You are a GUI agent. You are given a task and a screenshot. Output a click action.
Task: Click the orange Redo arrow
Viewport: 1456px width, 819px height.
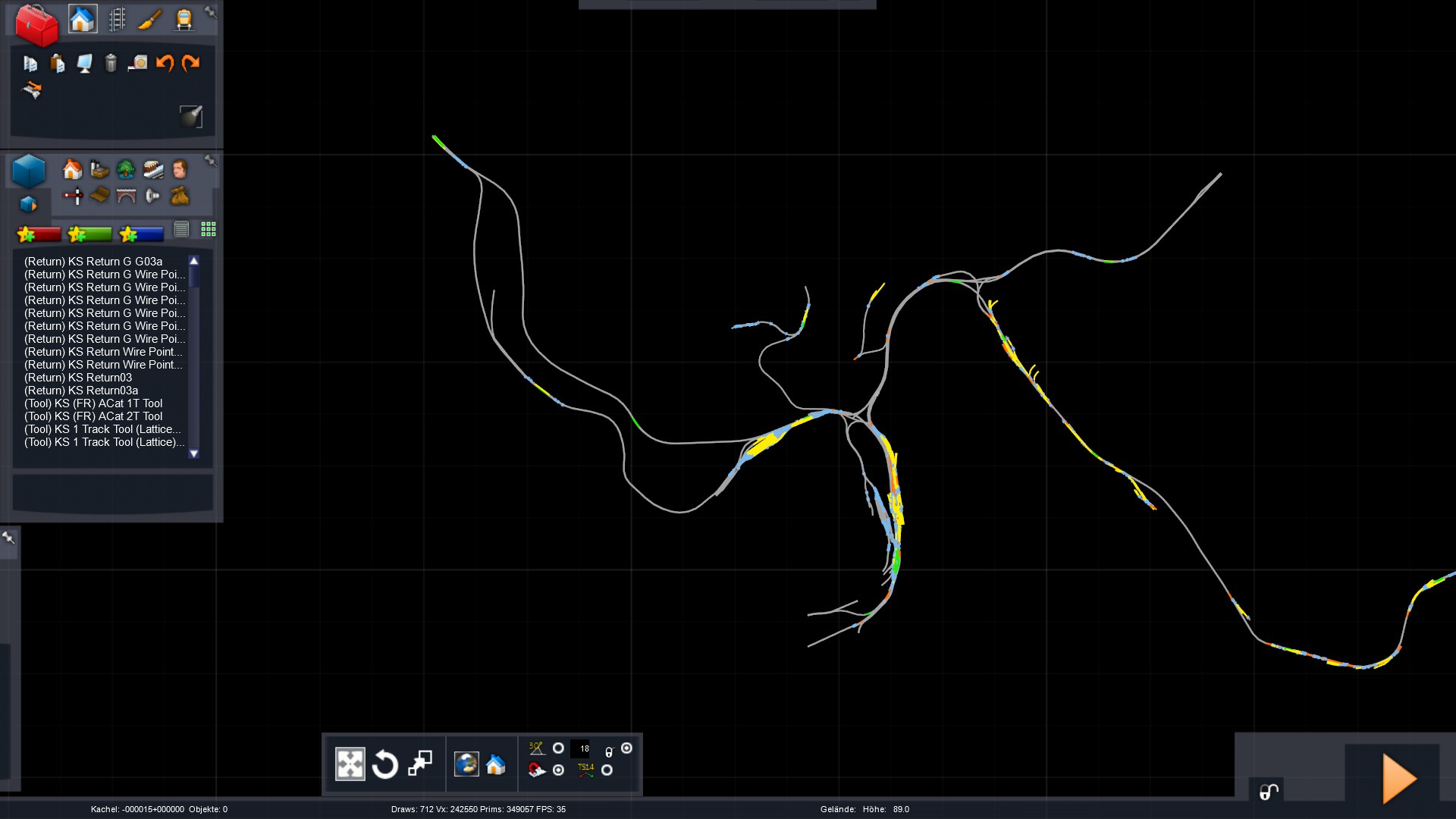click(x=191, y=63)
